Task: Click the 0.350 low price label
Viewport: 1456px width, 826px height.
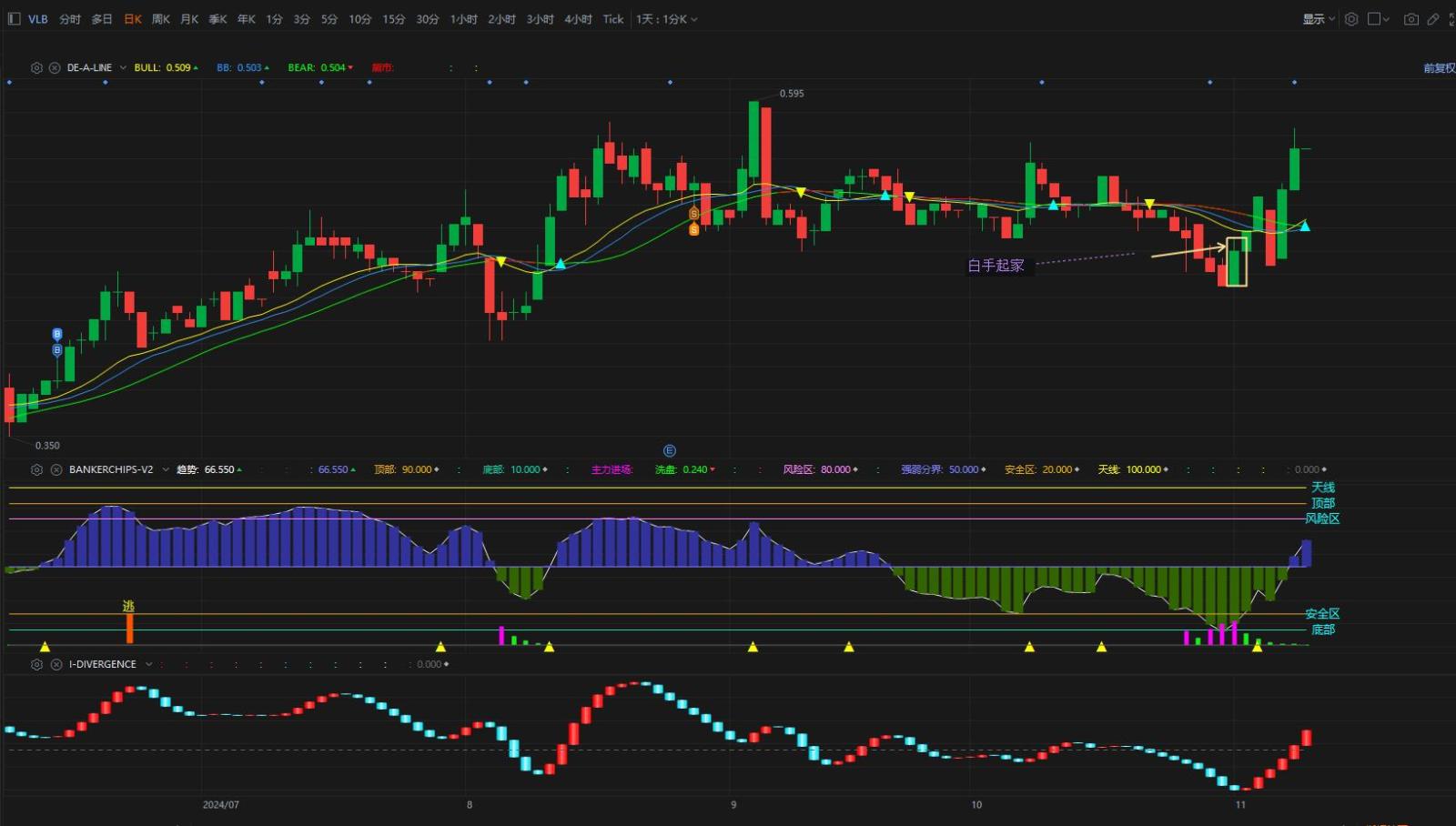Action: (47, 445)
